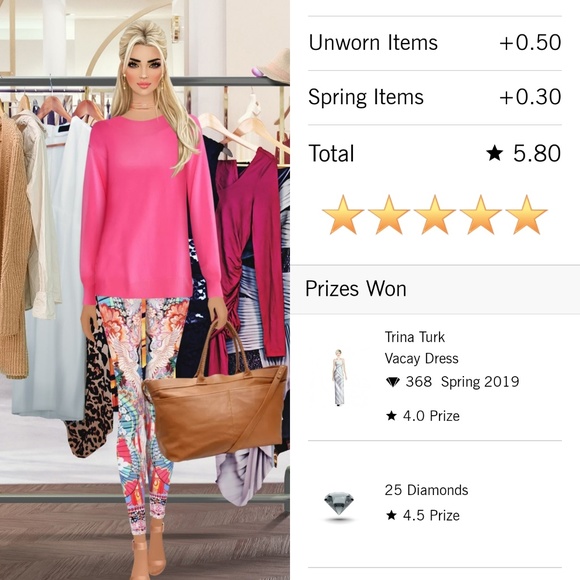This screenshot has height=580, width=580.
Task: Click the star icon beside 4.0 Prize
Action: click(391, 416)
